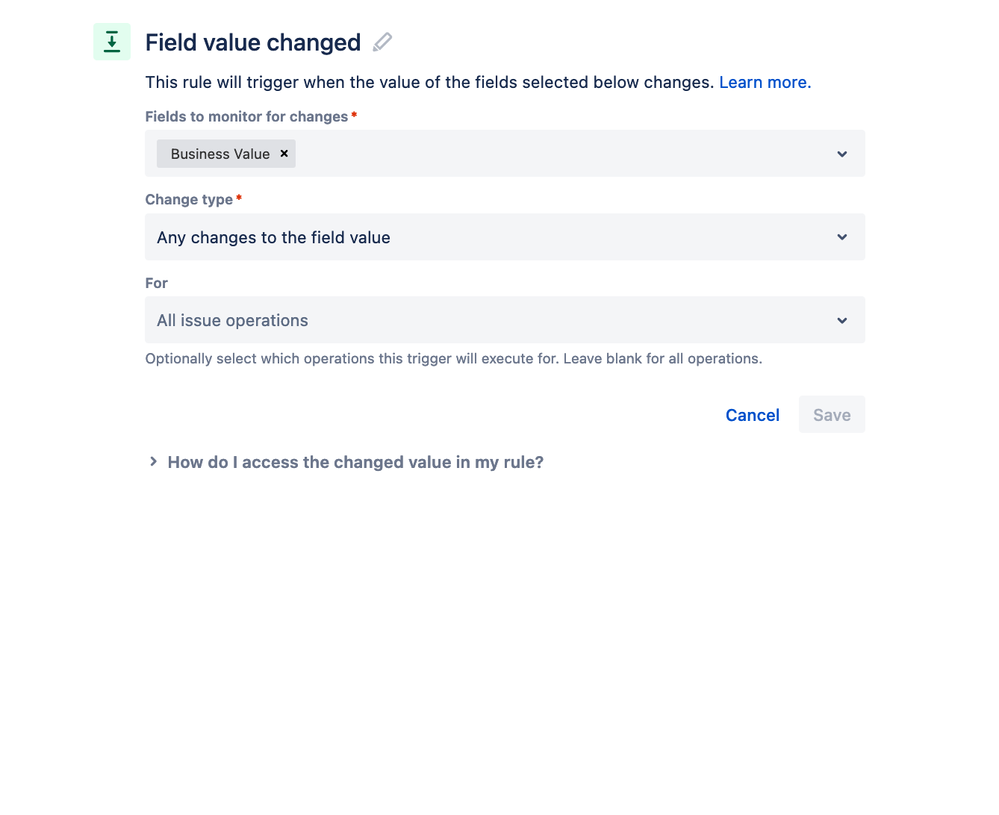
Task: Click the 'Field value changed' title text
Action: point(253,42)
